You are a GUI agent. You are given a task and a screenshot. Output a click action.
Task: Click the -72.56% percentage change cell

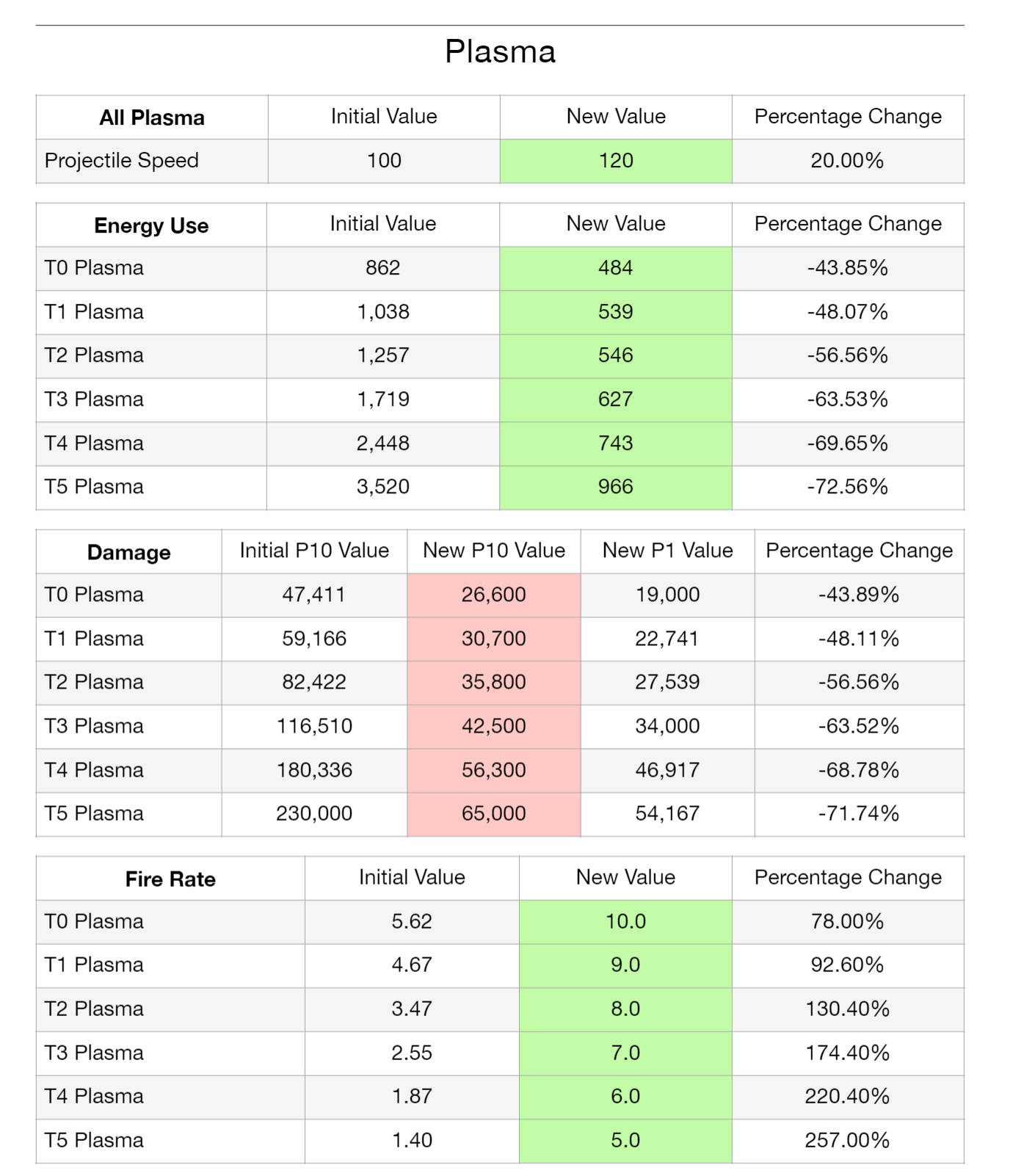pos(848,487)
